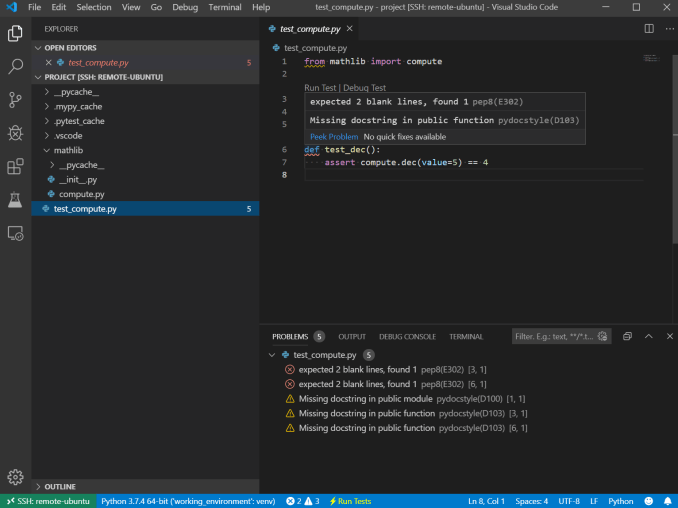Close the test_compute.py editor tab
This screenshot has height=508, width=678.
point(349,29)
